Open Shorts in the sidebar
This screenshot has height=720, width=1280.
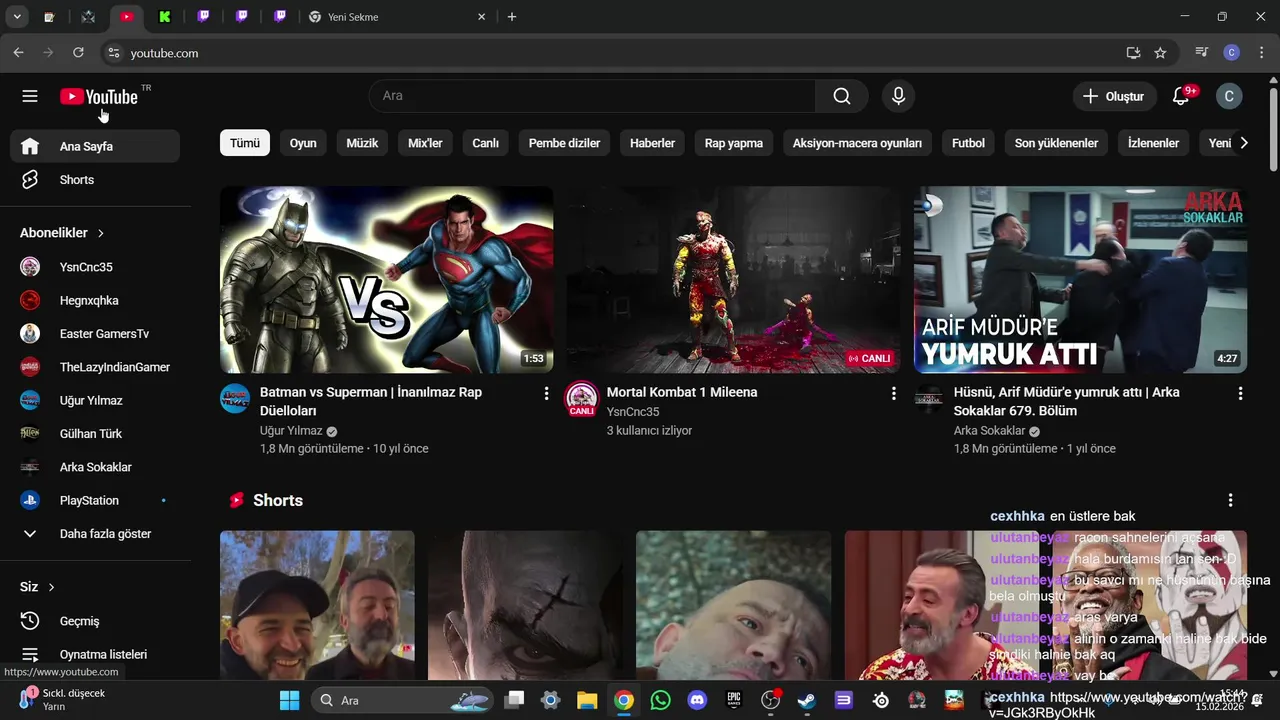(95, 180)
